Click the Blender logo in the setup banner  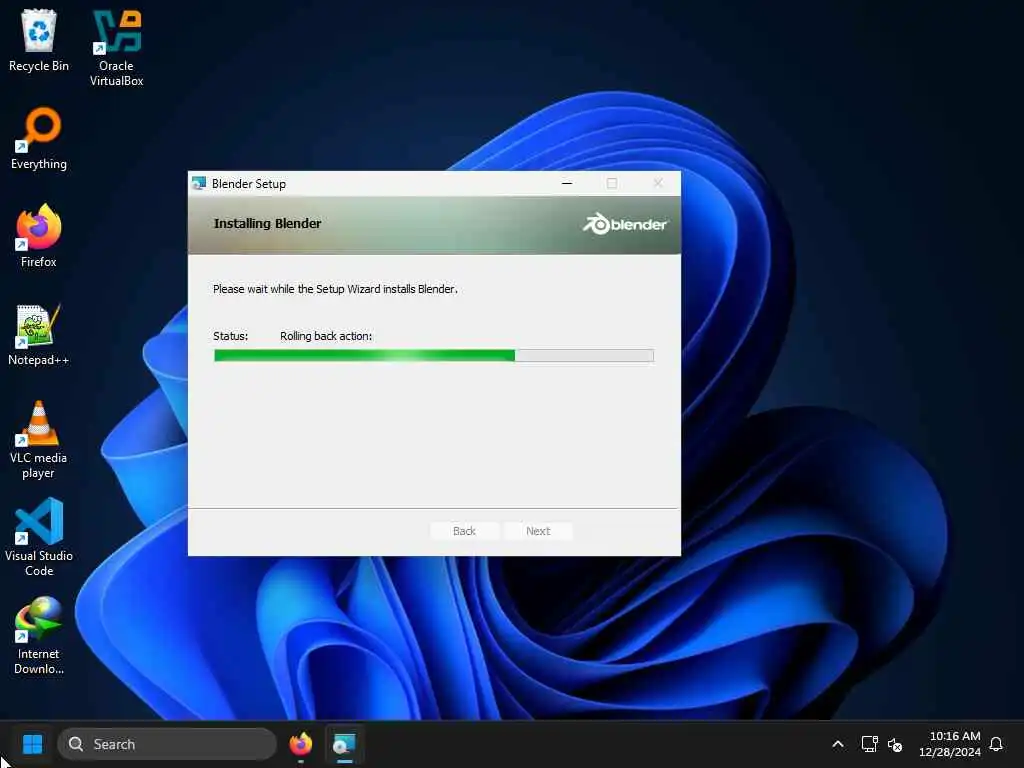pyautogui.click(x=624, y=224)
